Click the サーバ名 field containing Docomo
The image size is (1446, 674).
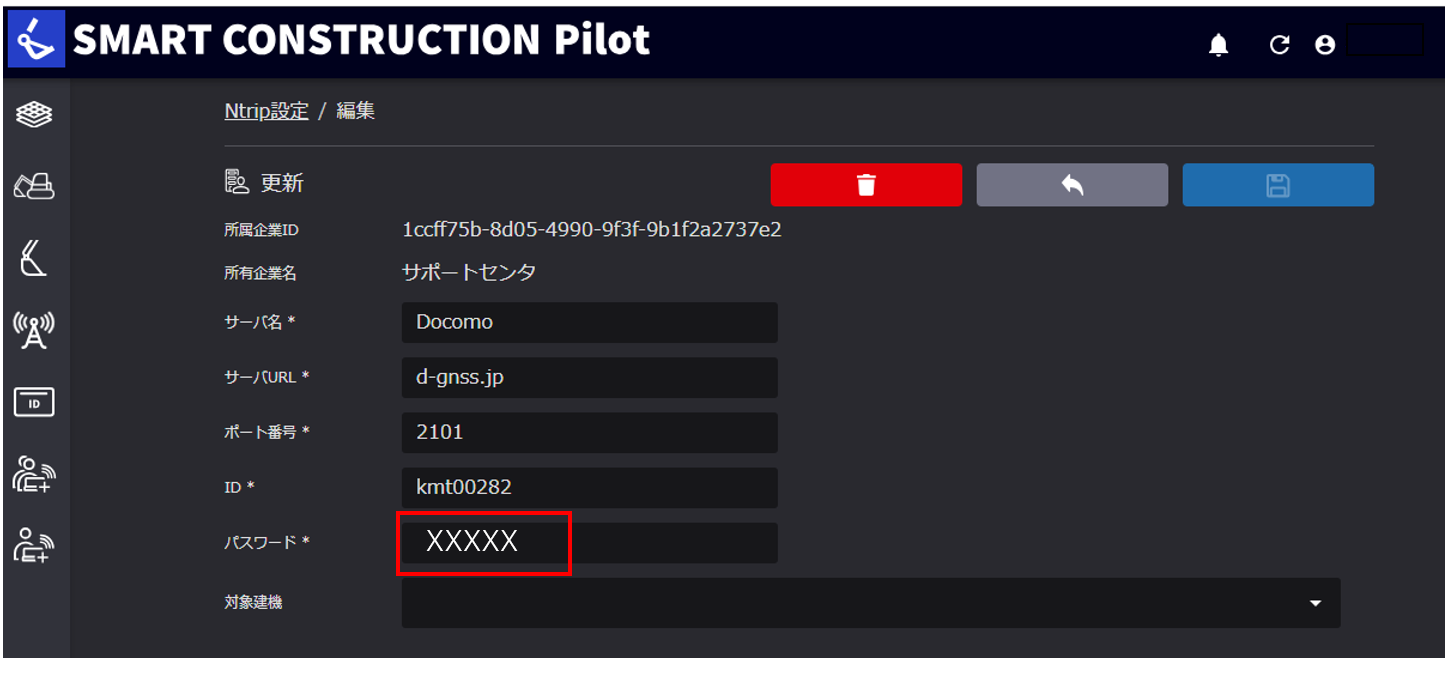pos(590,322)
